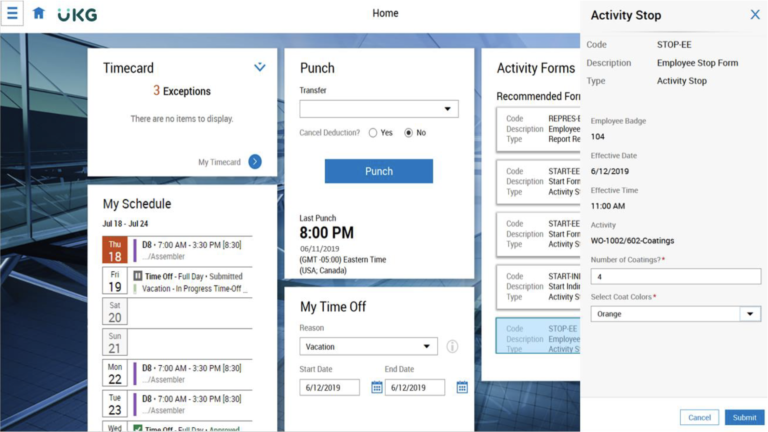Screen dimensions: 768x432
Task: Submit the Activity Stop form
Action: click(744, 417)
